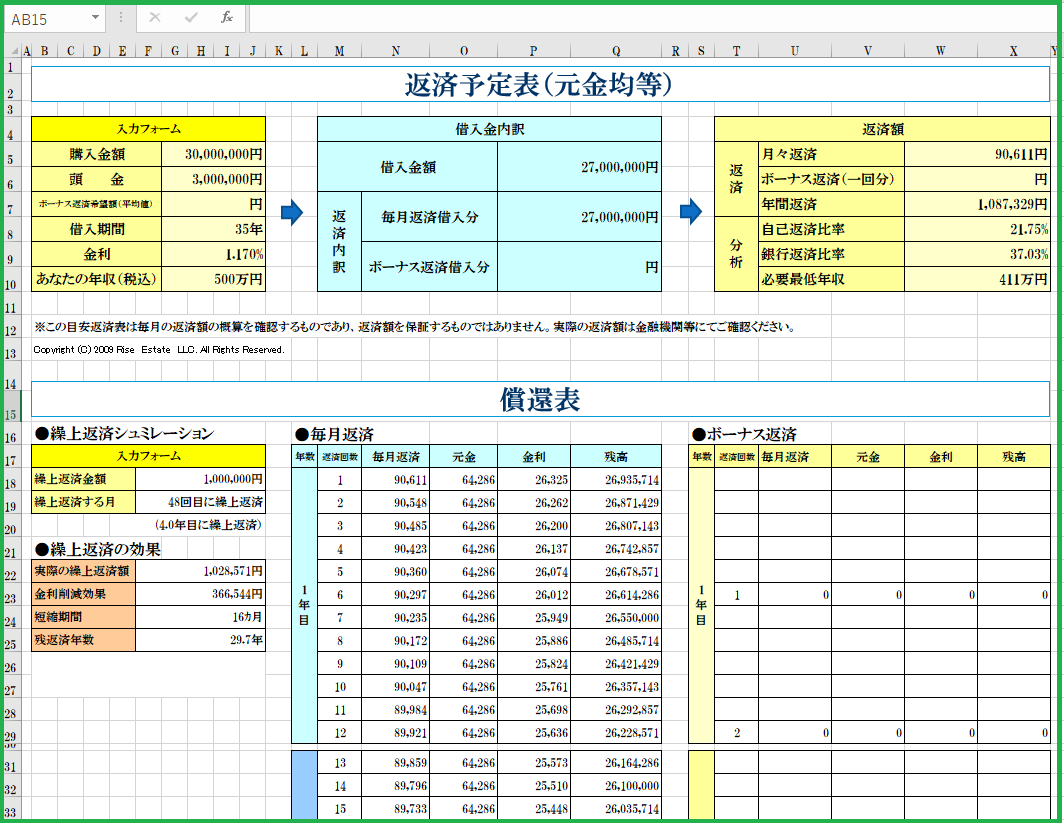This screenshot has height=823, width=1064.
Task: Click balance 26,935,714 in first repayment
Action: click(x=616, y=480)
